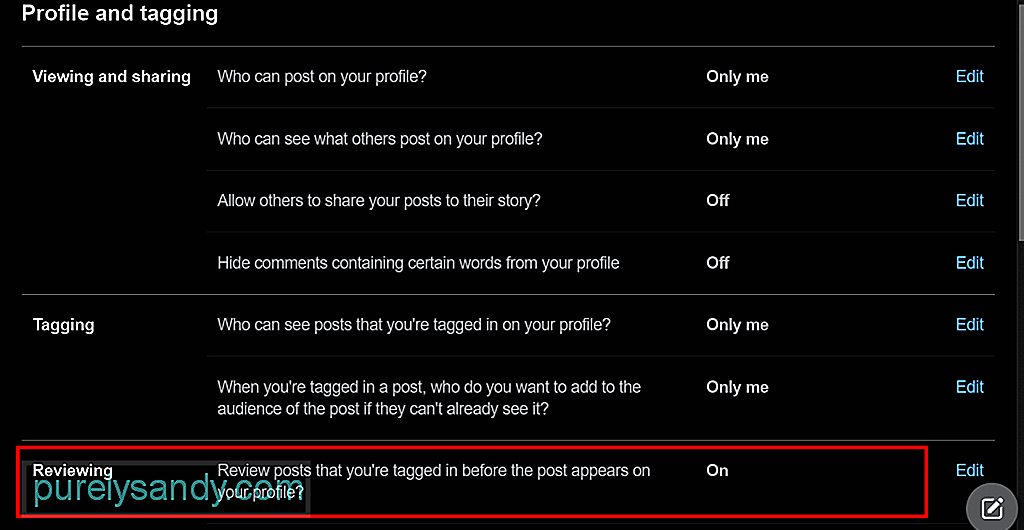Select 'Hide comments containing certain words' text
Image resolution: width=1024 pixels, height=530 pixels.
pyautogui.click(x=418, y=263)
